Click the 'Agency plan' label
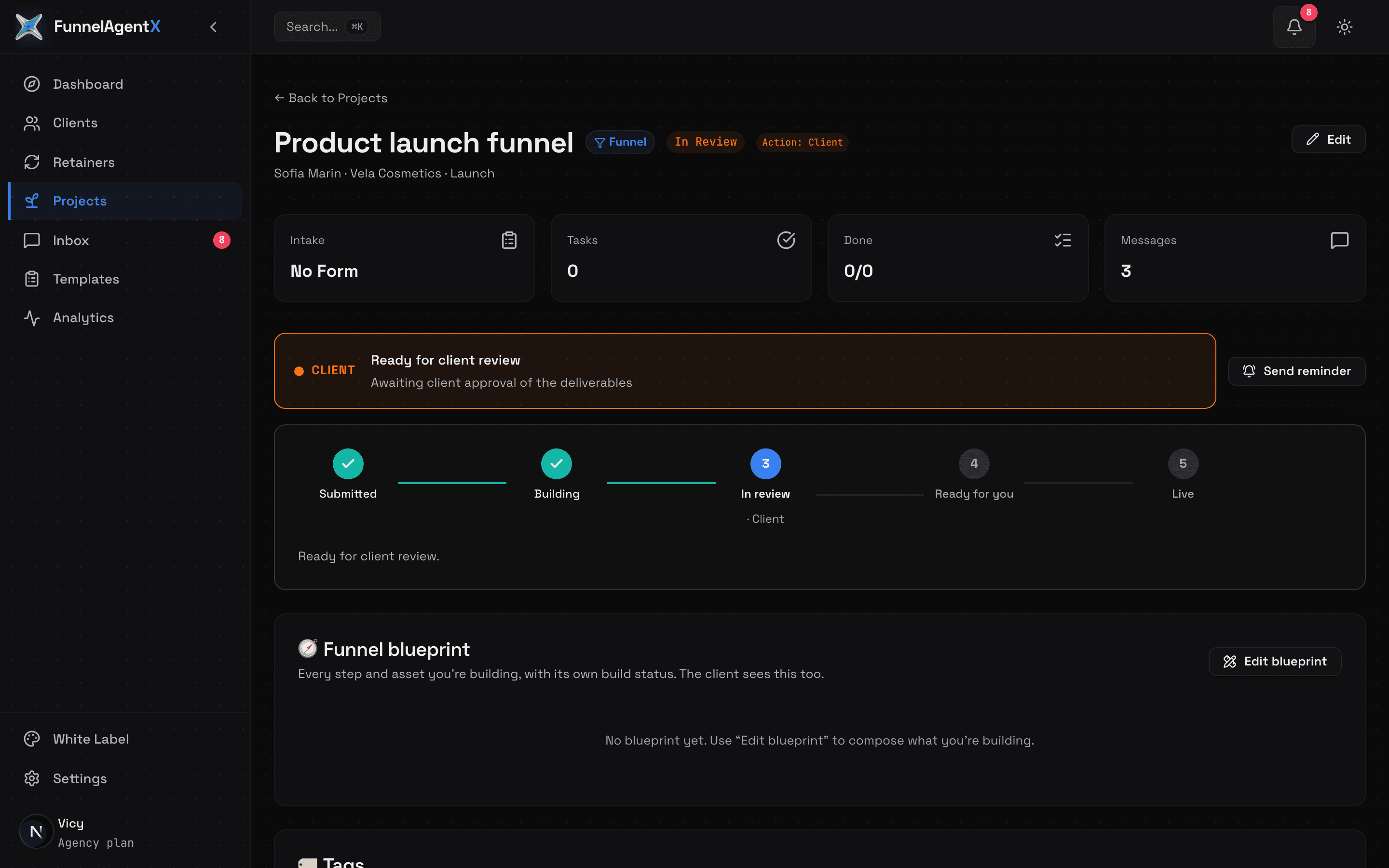Image resolution: width=1389 pixels, height=868 pixels. click(x=96, y=843)
